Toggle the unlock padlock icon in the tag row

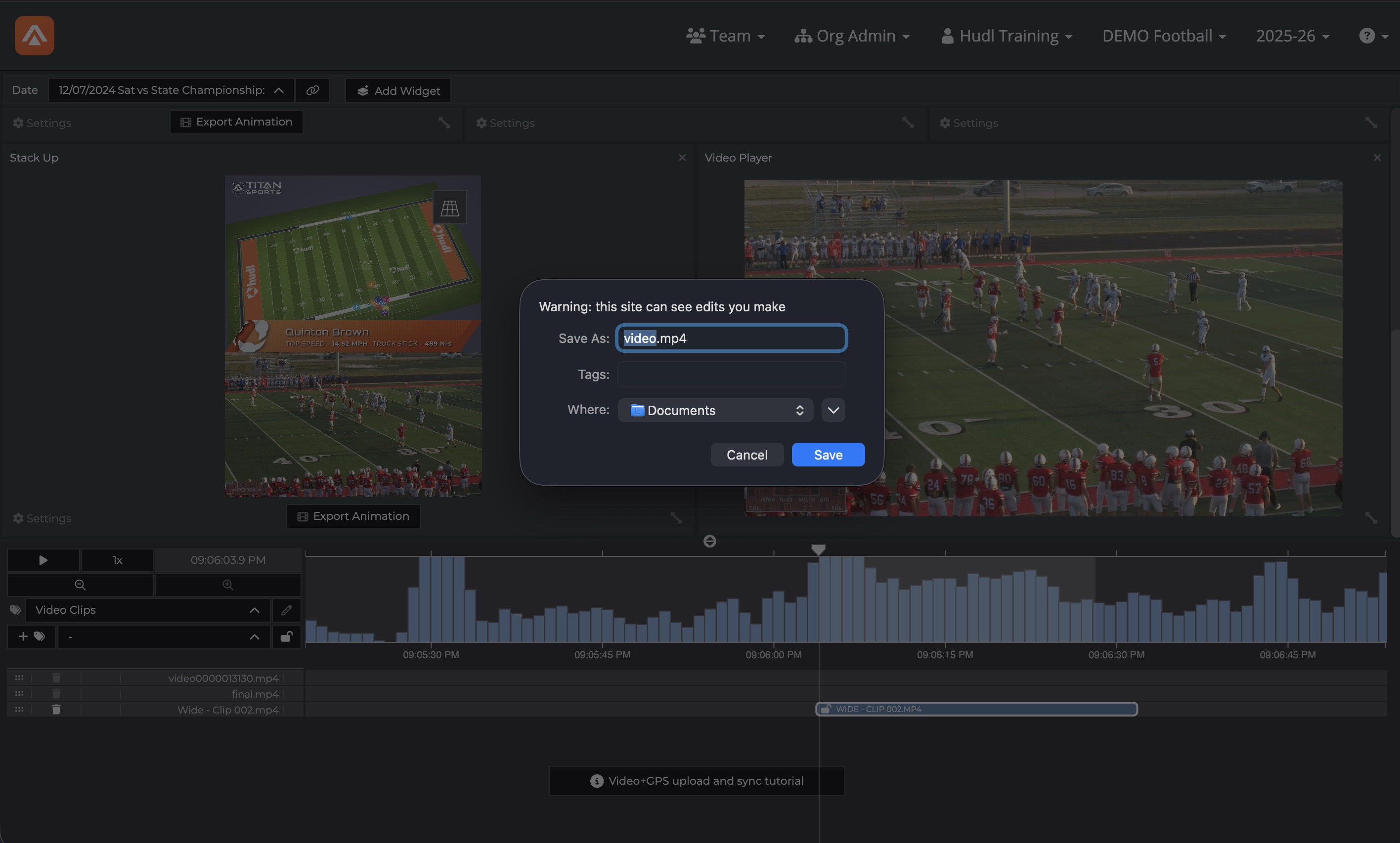286,636
